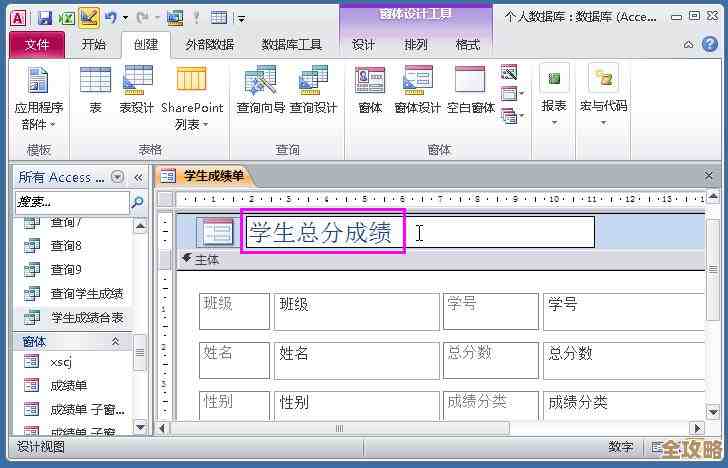Switch to the 排列 ribbon tab
This screenshot has height=468, width=728.
[x=416, y=45]
